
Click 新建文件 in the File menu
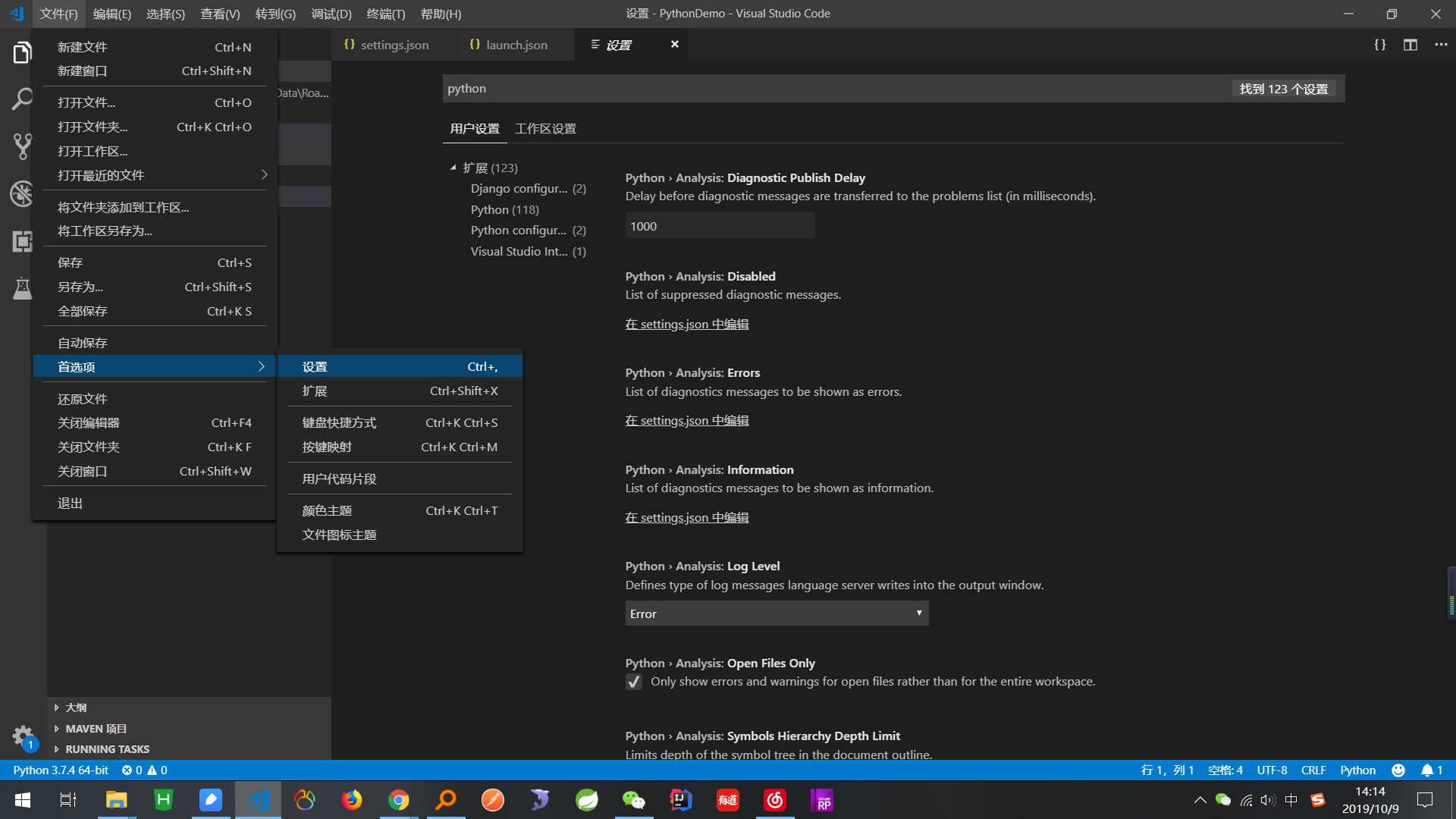point(154,47)
